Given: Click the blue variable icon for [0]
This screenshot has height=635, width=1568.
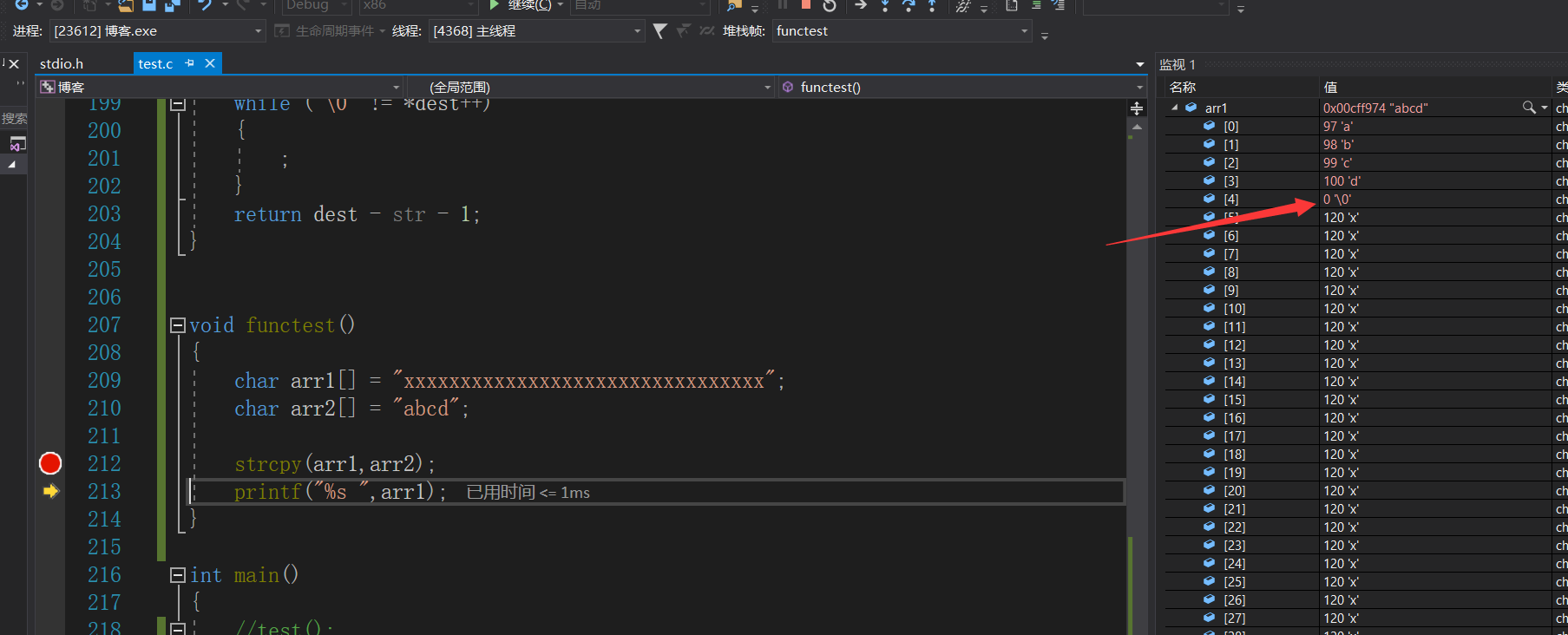Looking at the screenshot, I should [1209, 126].
